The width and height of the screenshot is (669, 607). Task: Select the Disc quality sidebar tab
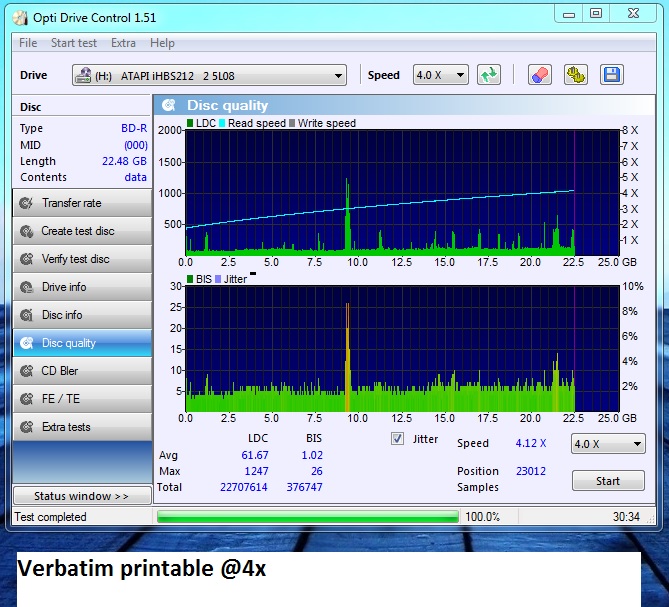point(82,343)
